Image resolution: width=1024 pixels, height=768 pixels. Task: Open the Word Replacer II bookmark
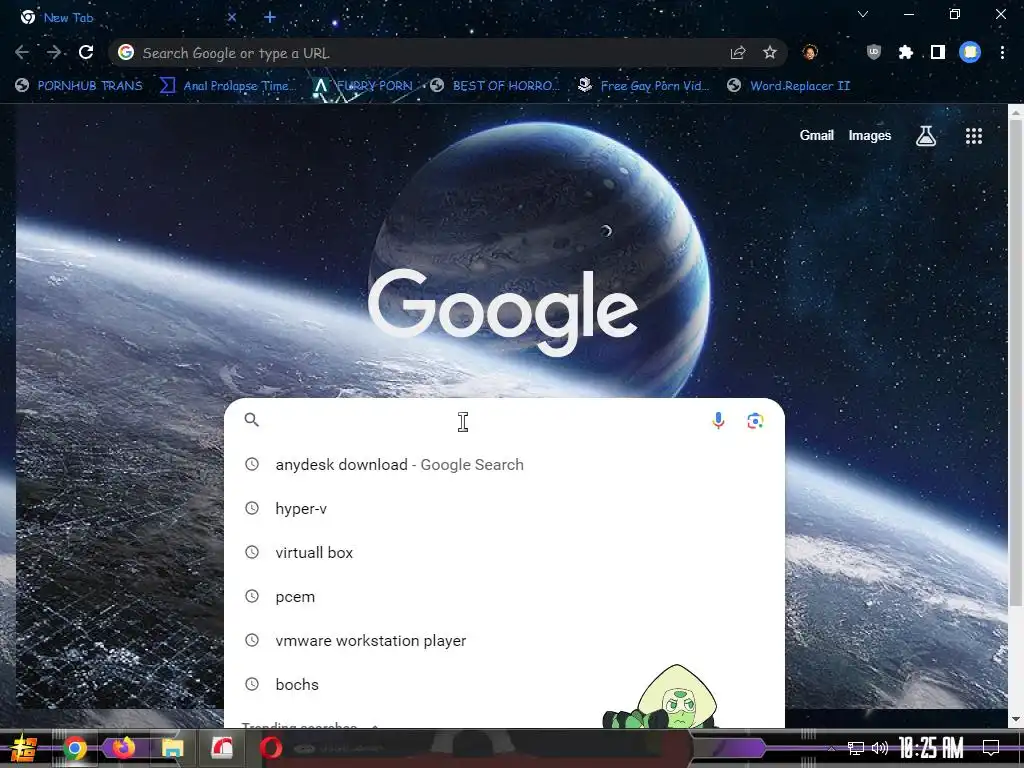coord(789,86)
